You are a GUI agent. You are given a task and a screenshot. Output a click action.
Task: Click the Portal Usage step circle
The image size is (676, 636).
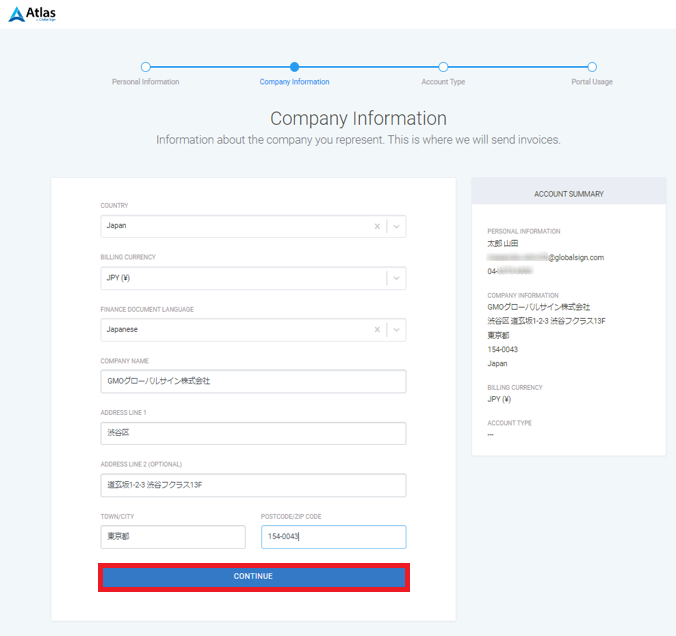592,67
